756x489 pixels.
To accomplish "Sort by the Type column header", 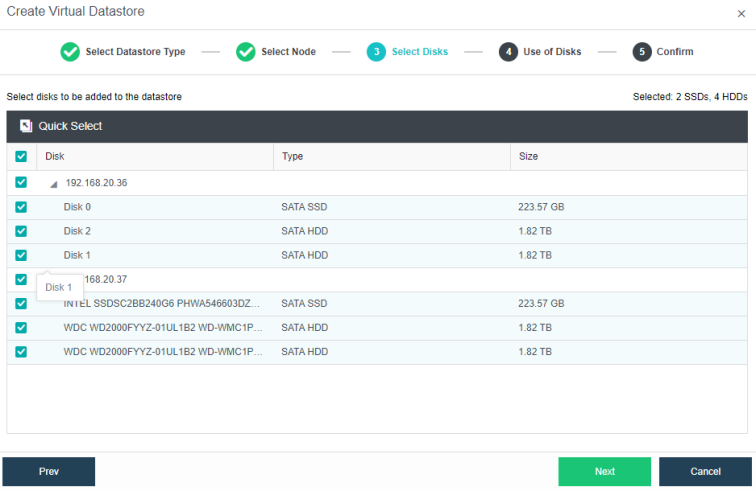I will (292, 157).
